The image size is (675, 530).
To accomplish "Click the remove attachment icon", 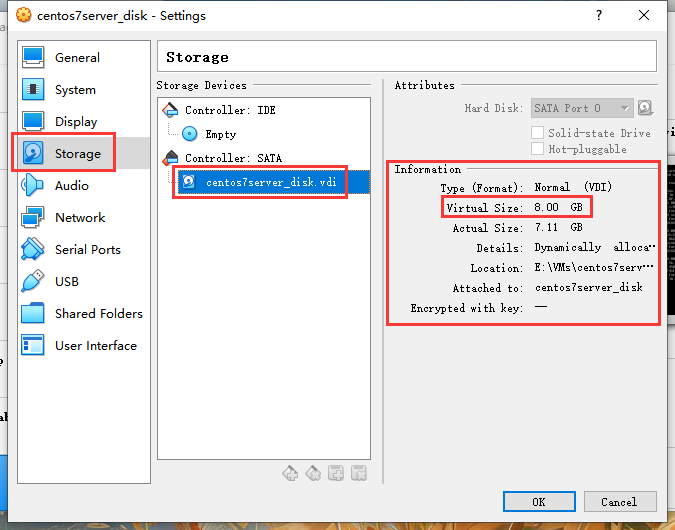I will click(359, 473).
